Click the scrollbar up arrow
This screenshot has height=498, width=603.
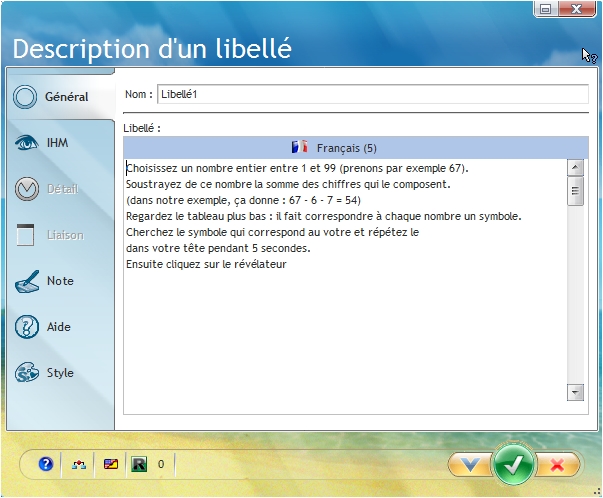(x=575, y=167)
